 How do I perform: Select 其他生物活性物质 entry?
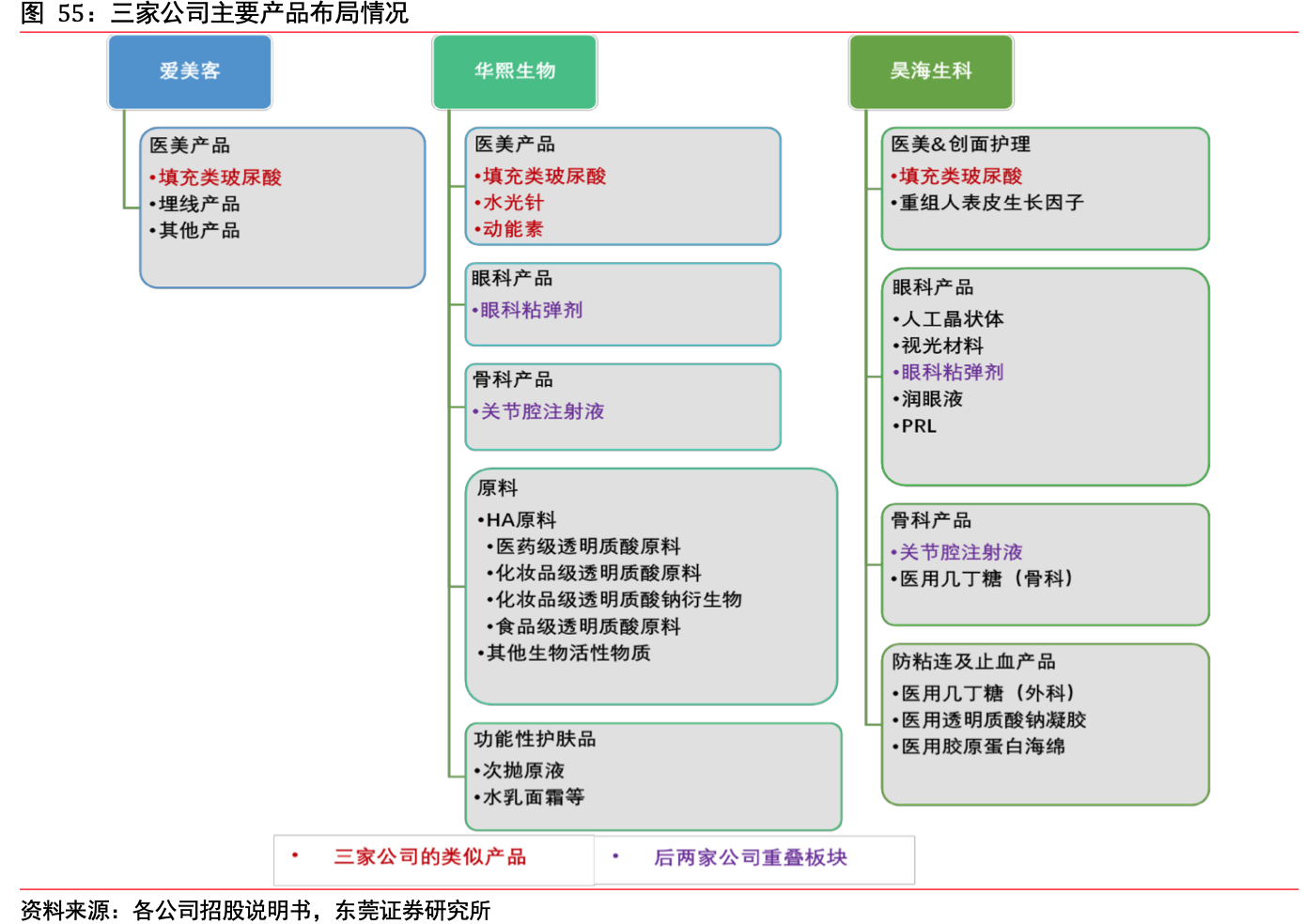(567, 653)
